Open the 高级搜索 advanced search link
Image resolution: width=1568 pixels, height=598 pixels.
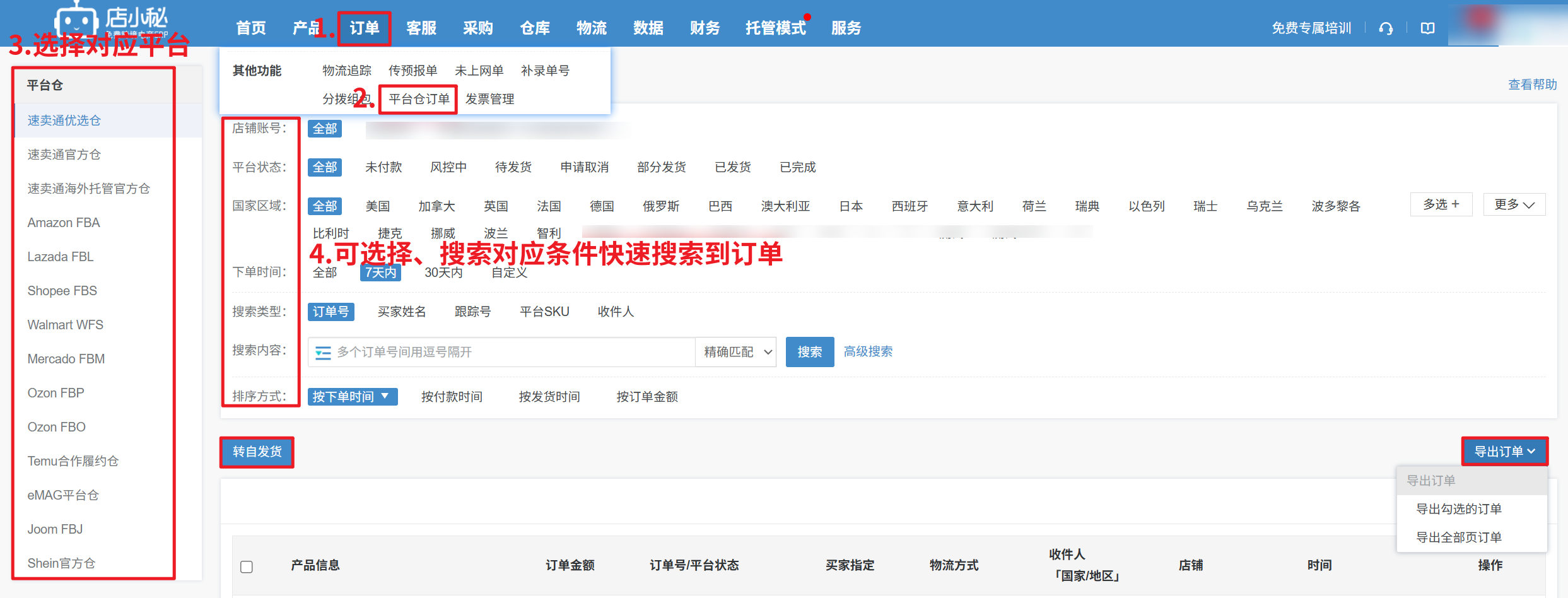coord(868,352)
